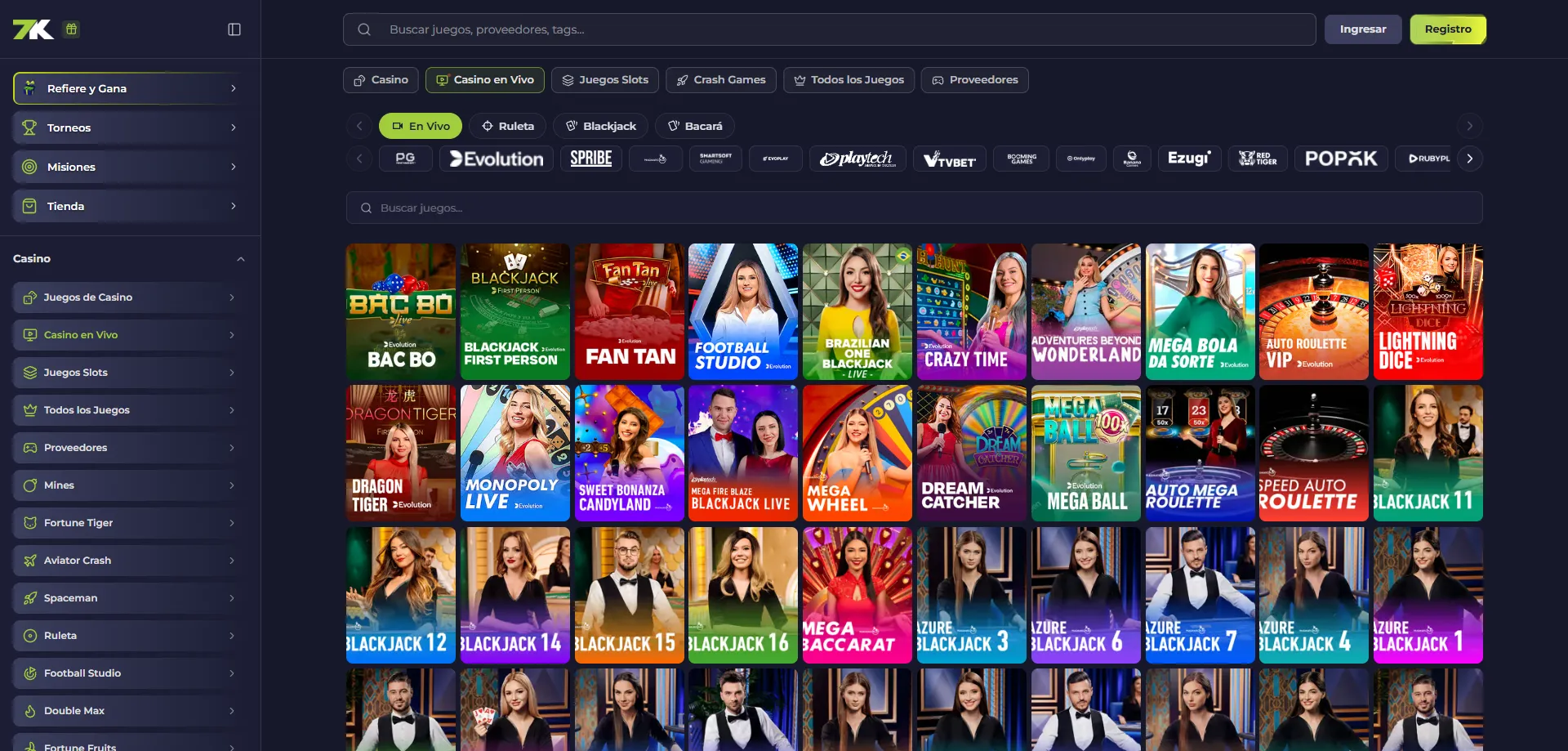
Task: Click the Ruleta sidebar icon
Action: [x=30, y=636]
